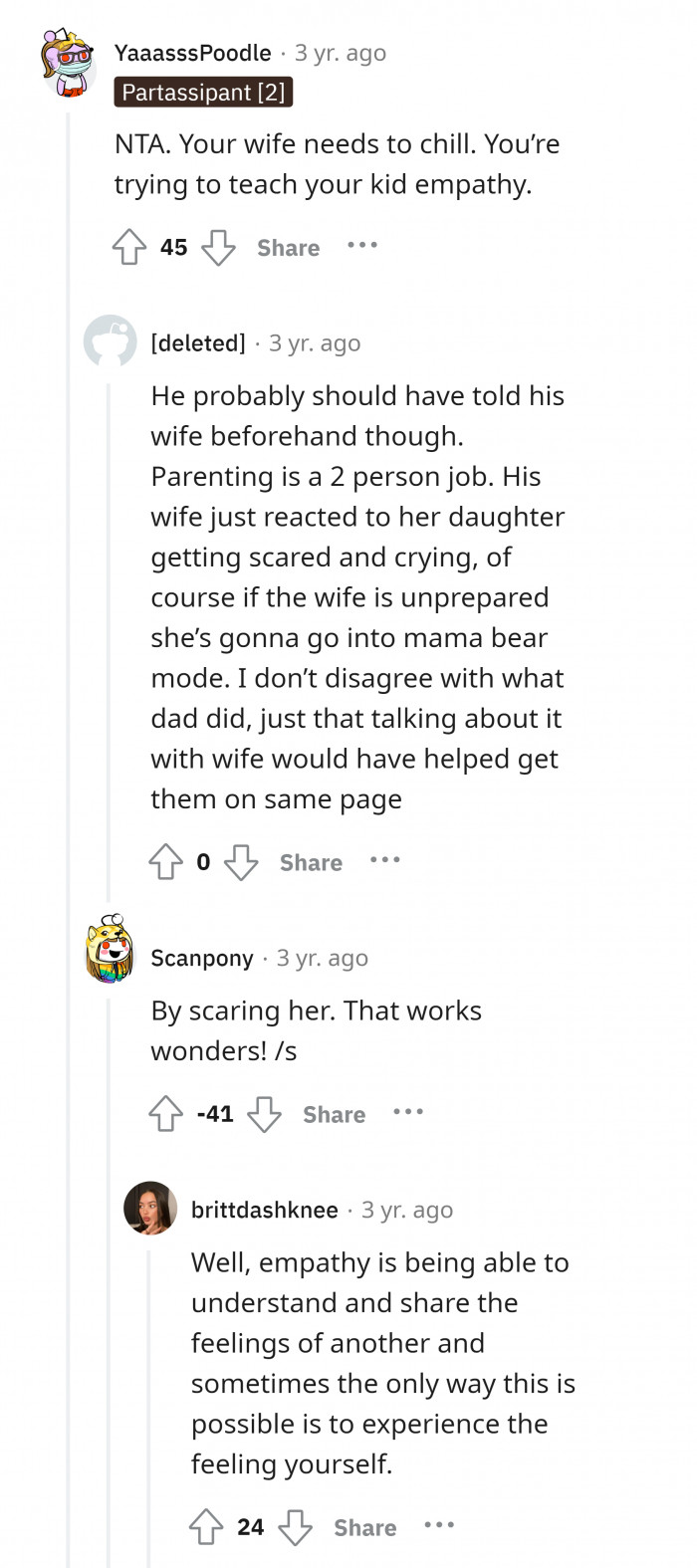697x1568 pixels.
Task: Upvote YaaasssPoodle's comment
Action: 129,248
